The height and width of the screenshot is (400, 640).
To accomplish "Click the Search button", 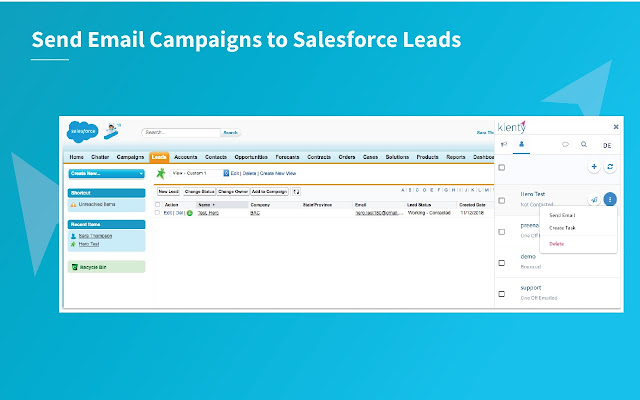I will 231,133.
